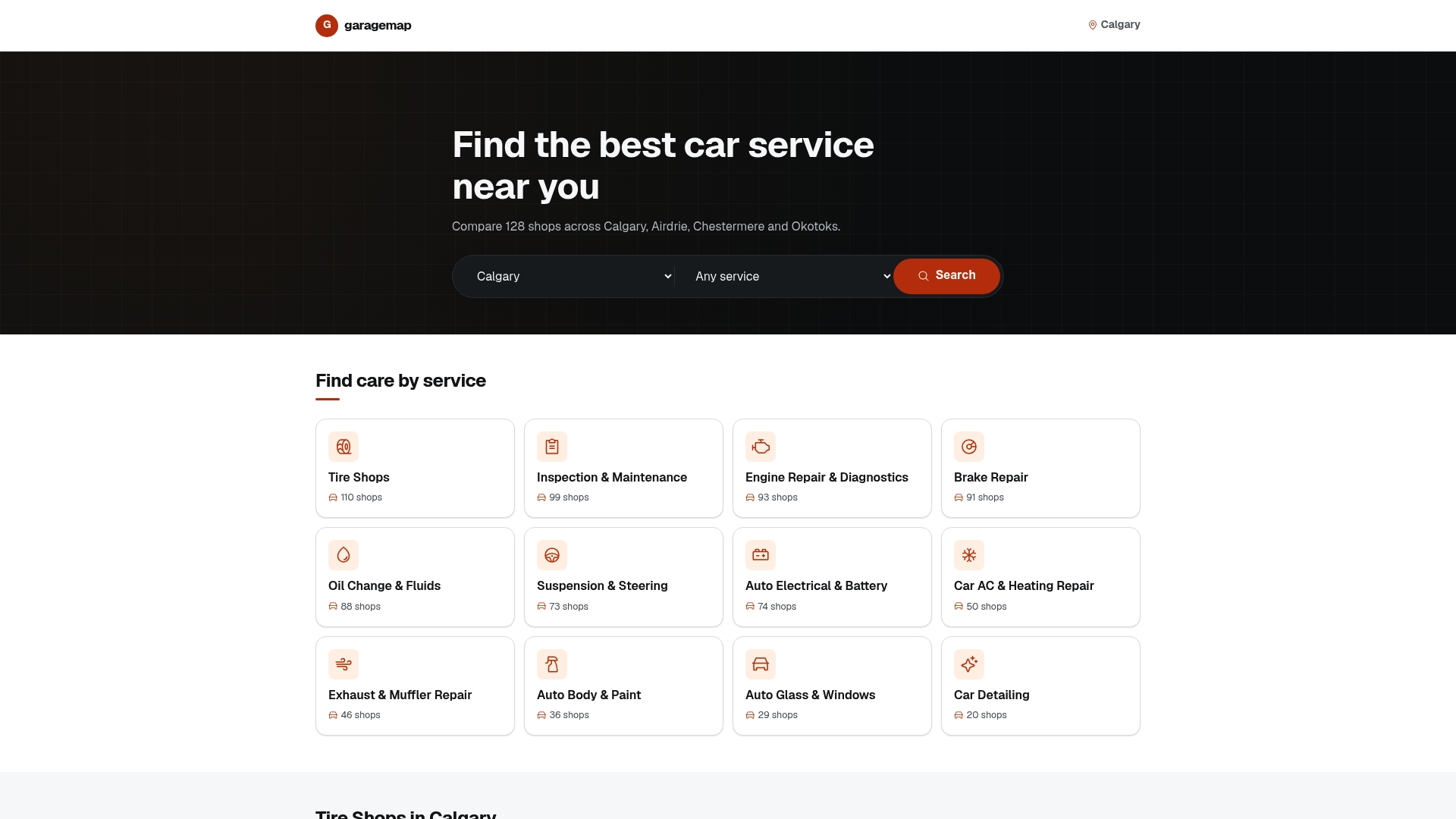
Task: Click the '20 shops' count text
Action: click(986, 715)
